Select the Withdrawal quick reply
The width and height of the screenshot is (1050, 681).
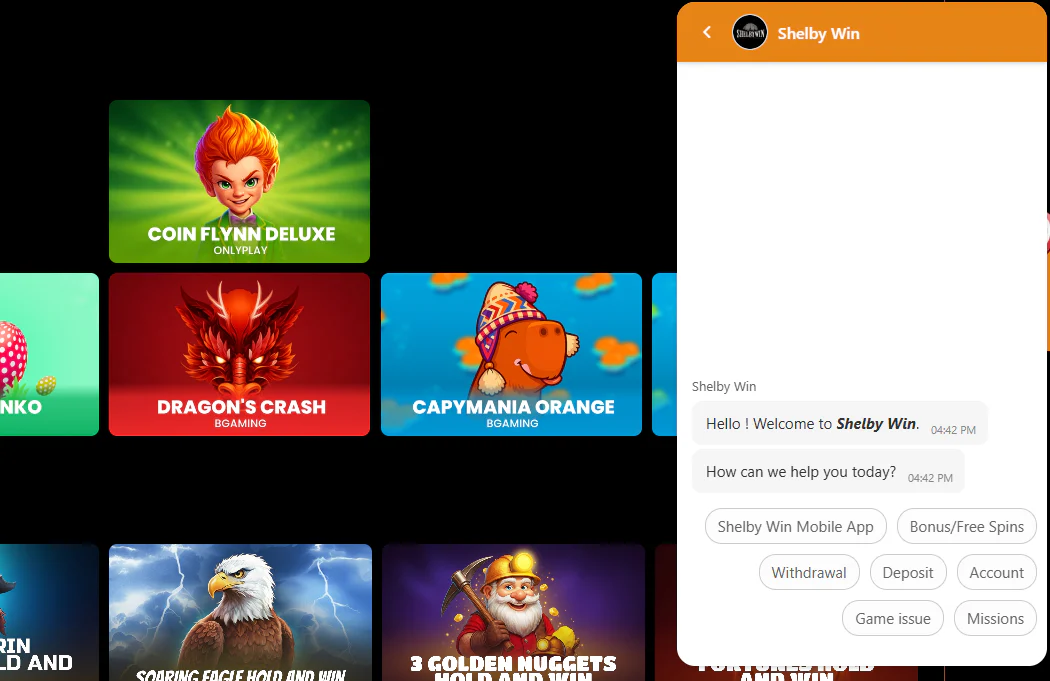[x=809, y=573]
